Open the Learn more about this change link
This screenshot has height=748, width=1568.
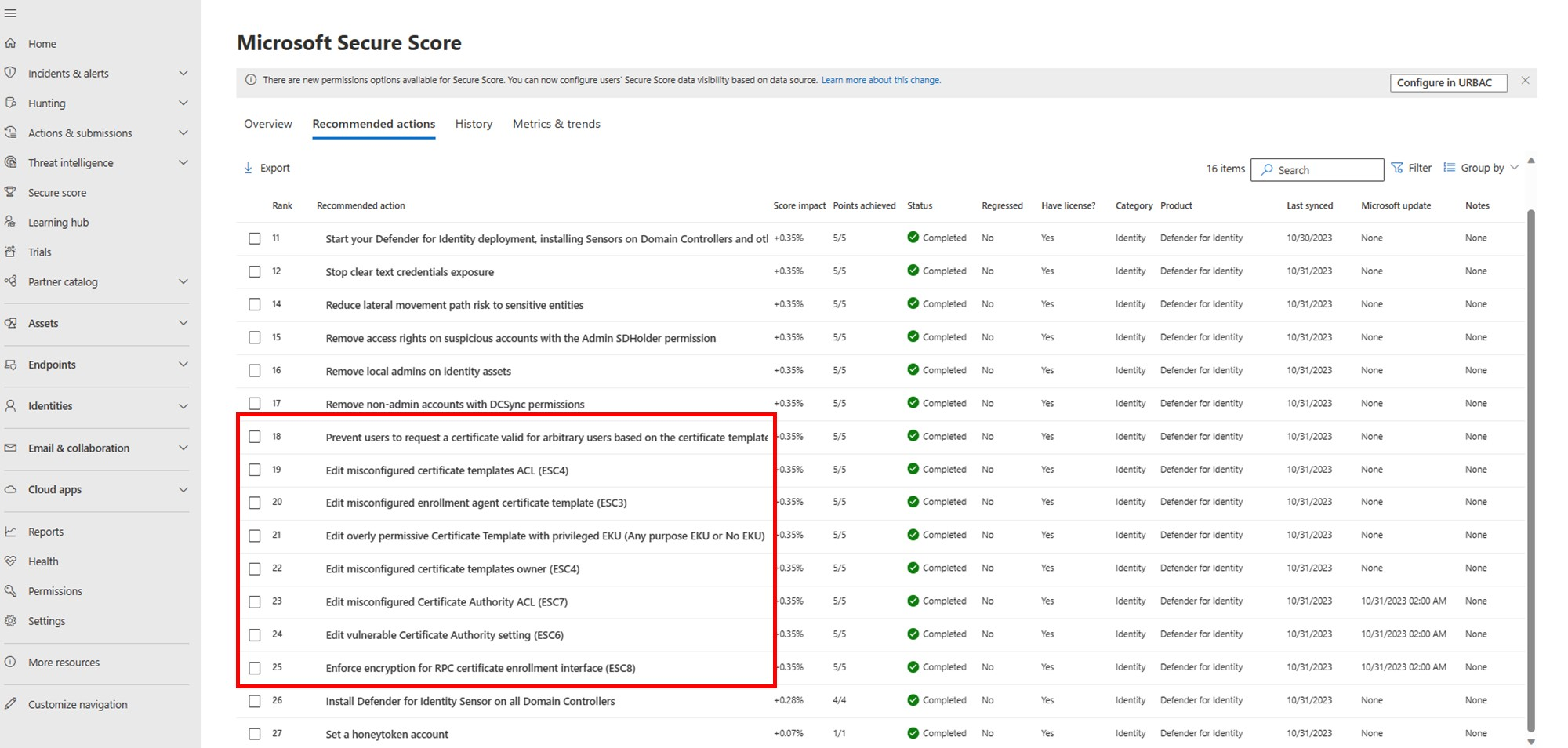coord(880,80)
